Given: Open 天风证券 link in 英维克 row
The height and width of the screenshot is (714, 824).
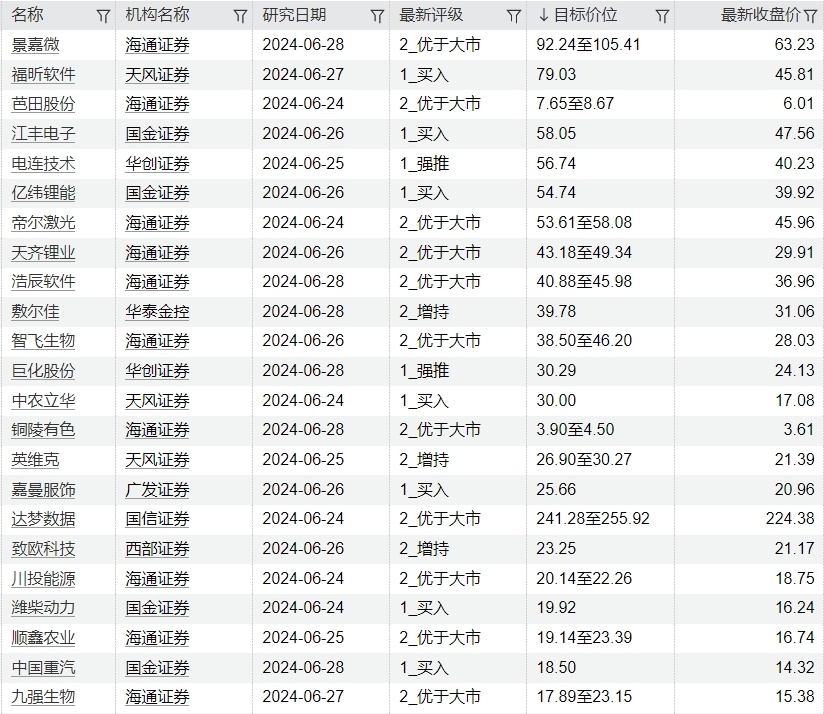Looking at the screenshot, I should point(157,460).
